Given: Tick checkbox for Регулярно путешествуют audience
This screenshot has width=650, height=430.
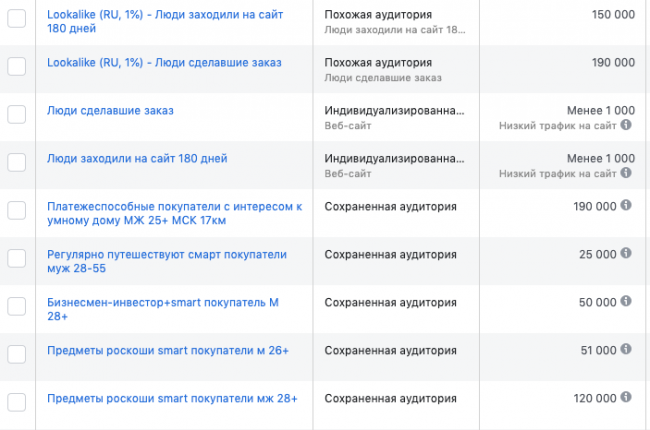Looking at the screenshot, I should pos(17,258).
